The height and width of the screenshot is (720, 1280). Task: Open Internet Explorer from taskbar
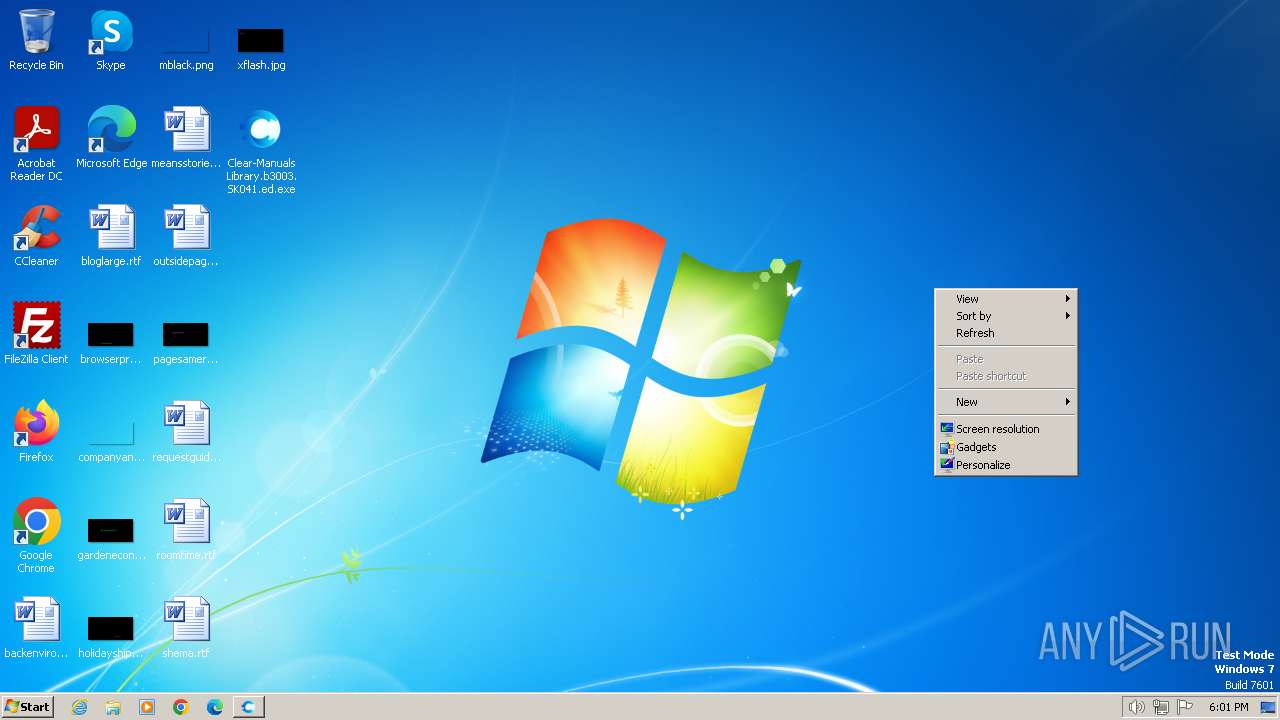pos(79,707)
